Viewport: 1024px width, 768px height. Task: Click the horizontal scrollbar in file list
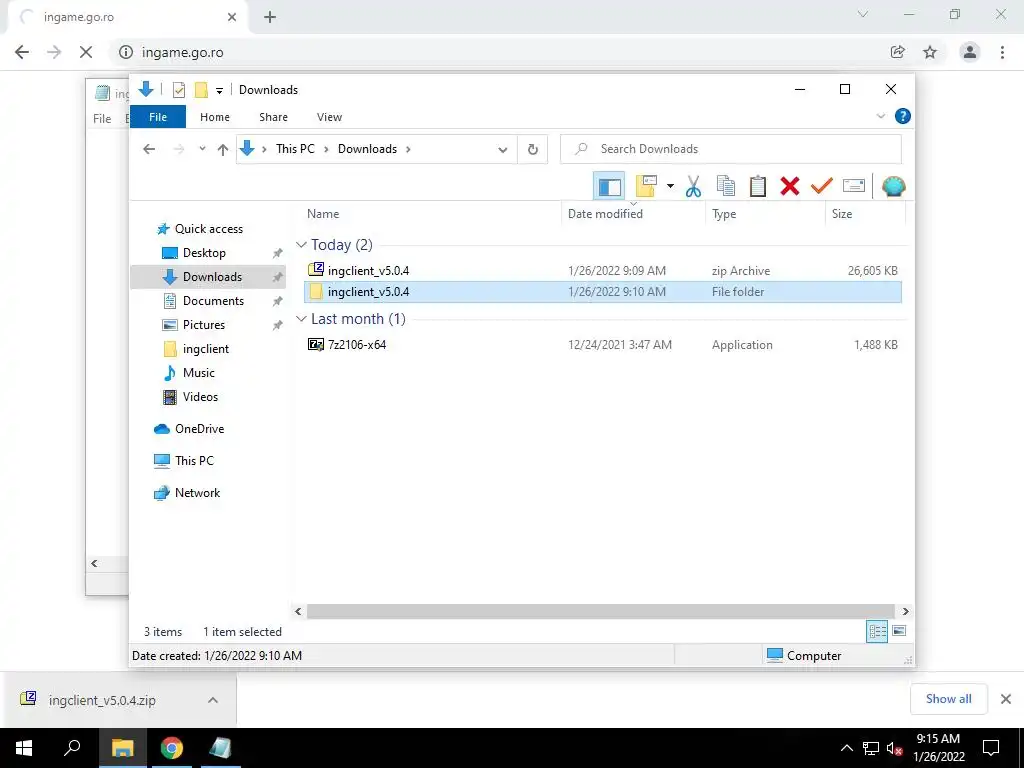click(601, 612)
